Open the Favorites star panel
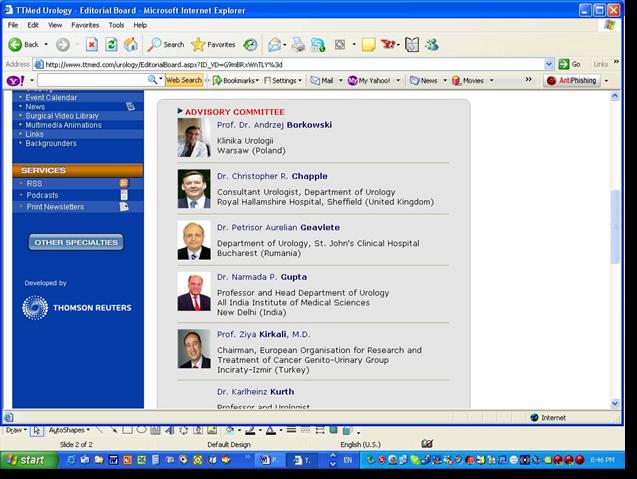 [x=213, y=45]
